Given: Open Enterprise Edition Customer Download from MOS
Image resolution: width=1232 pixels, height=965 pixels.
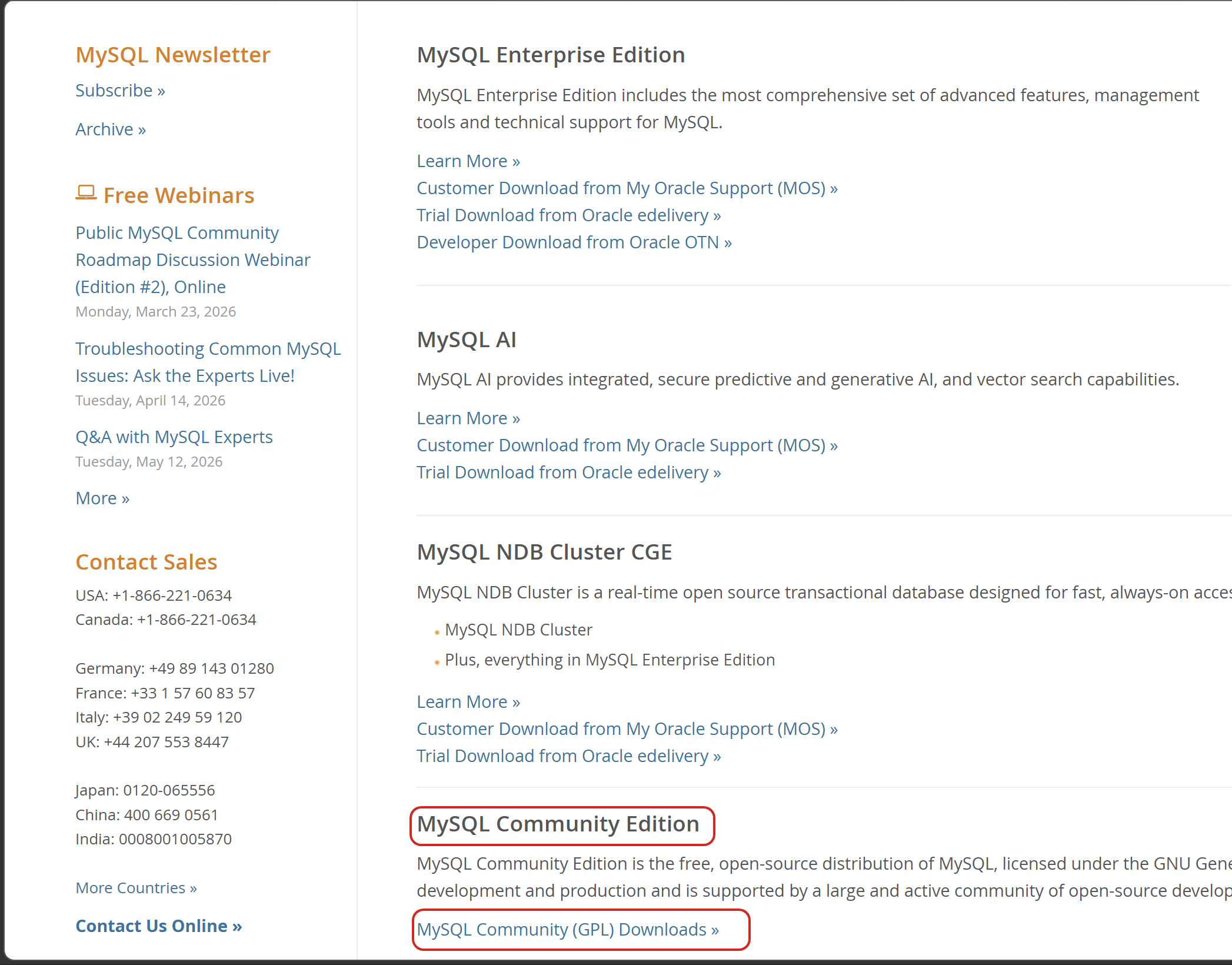Looking at the screenshot, I should (627, 188).
